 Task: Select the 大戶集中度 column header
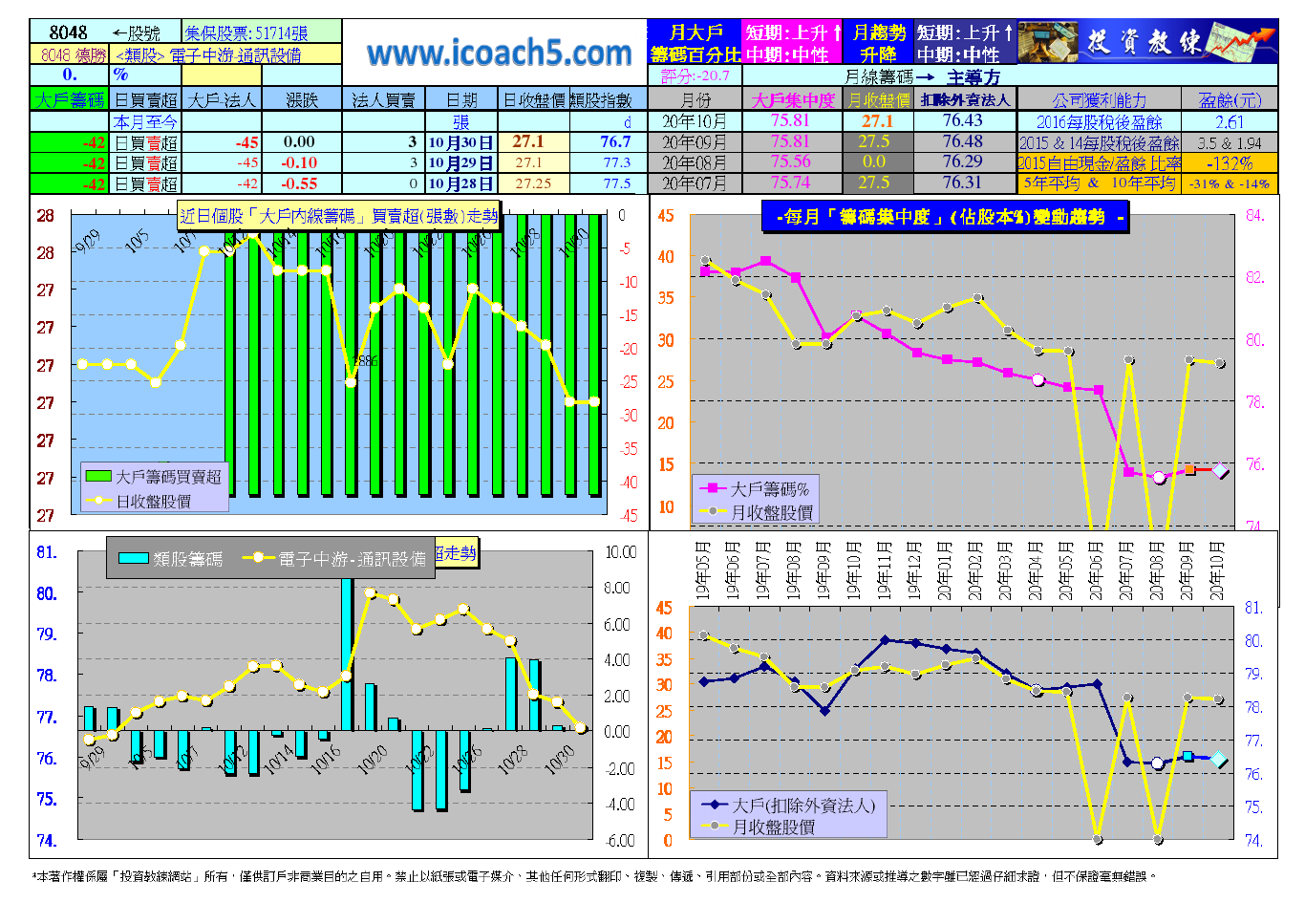(x=792, y=99)
